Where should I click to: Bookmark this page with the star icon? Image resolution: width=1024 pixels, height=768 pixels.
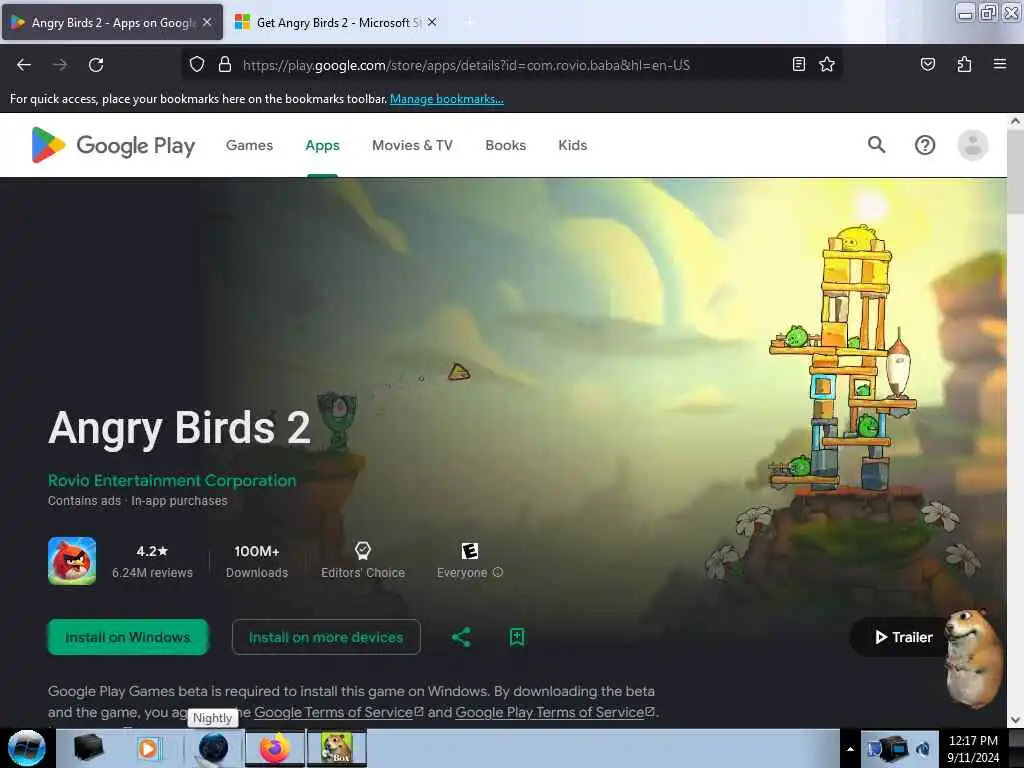827,64
